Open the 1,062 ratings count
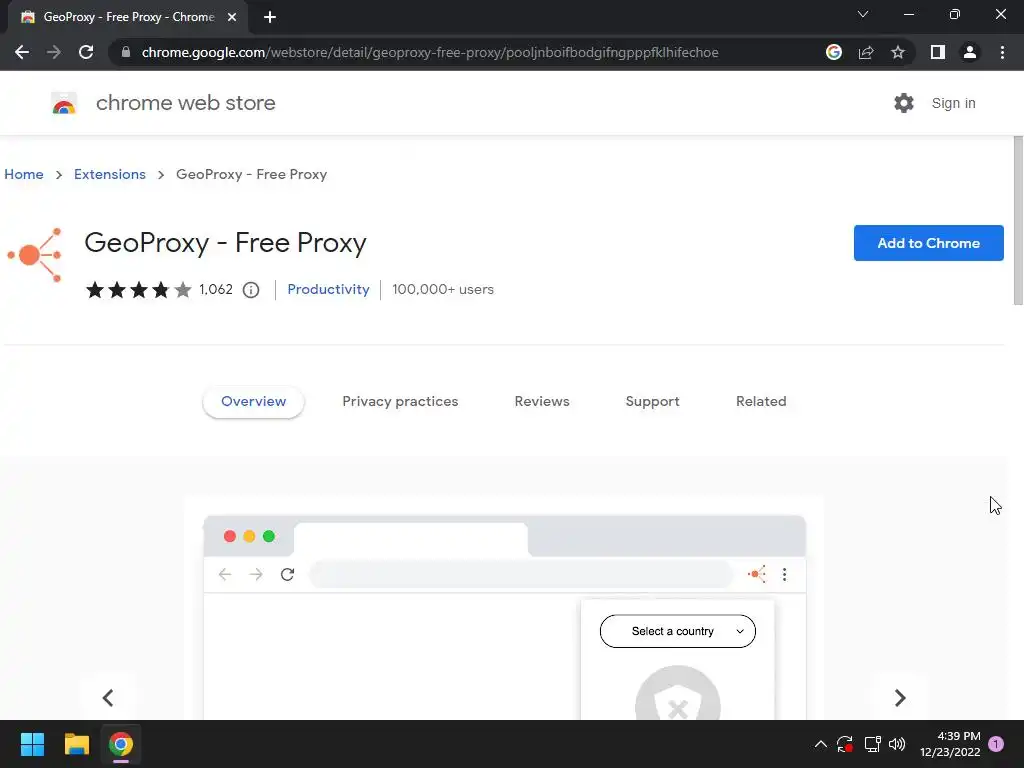Viewport: 1024px width, 768px height. 216,289
